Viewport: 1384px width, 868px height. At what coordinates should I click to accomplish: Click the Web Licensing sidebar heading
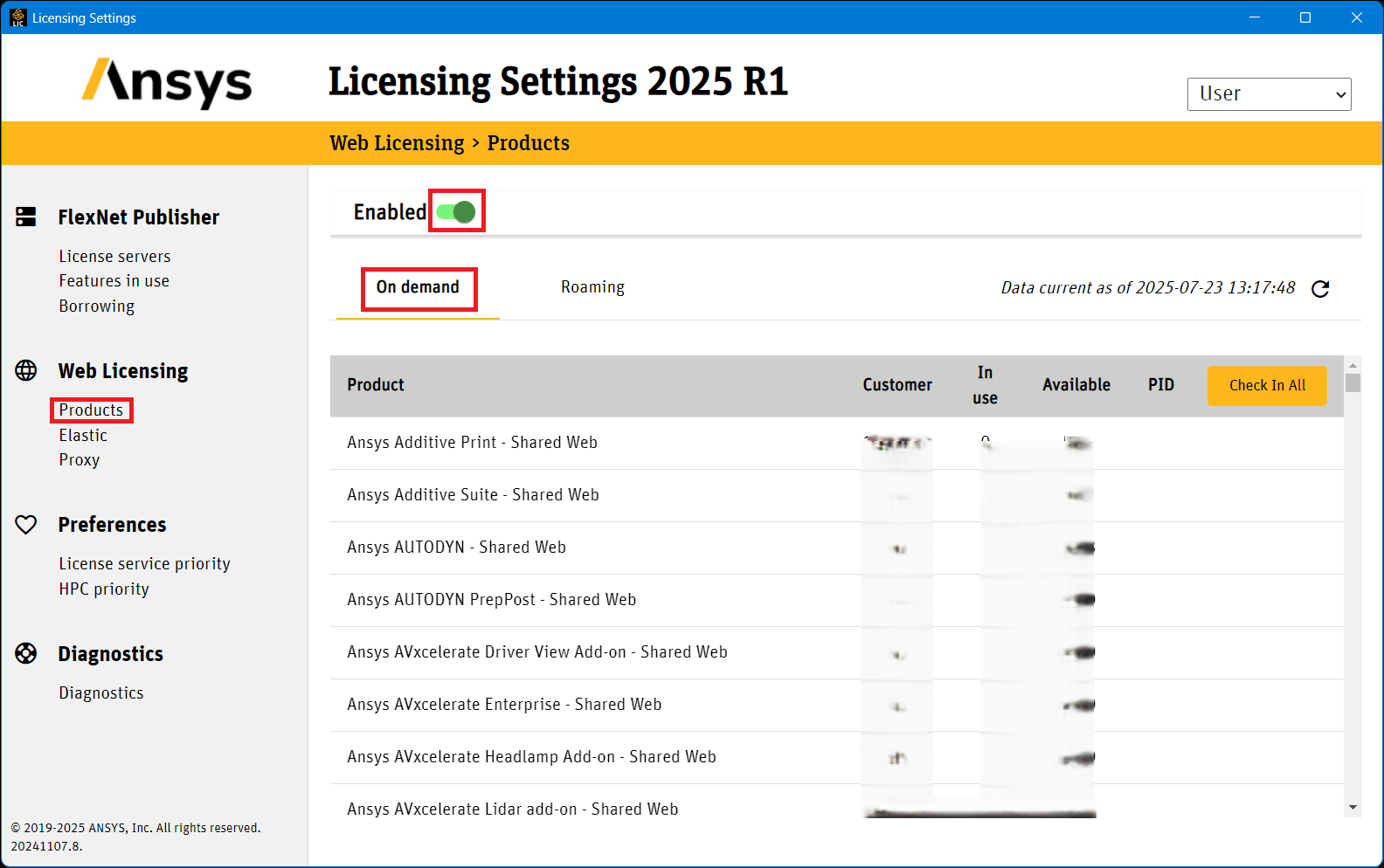pyautogui.click(x=122, y=370)
